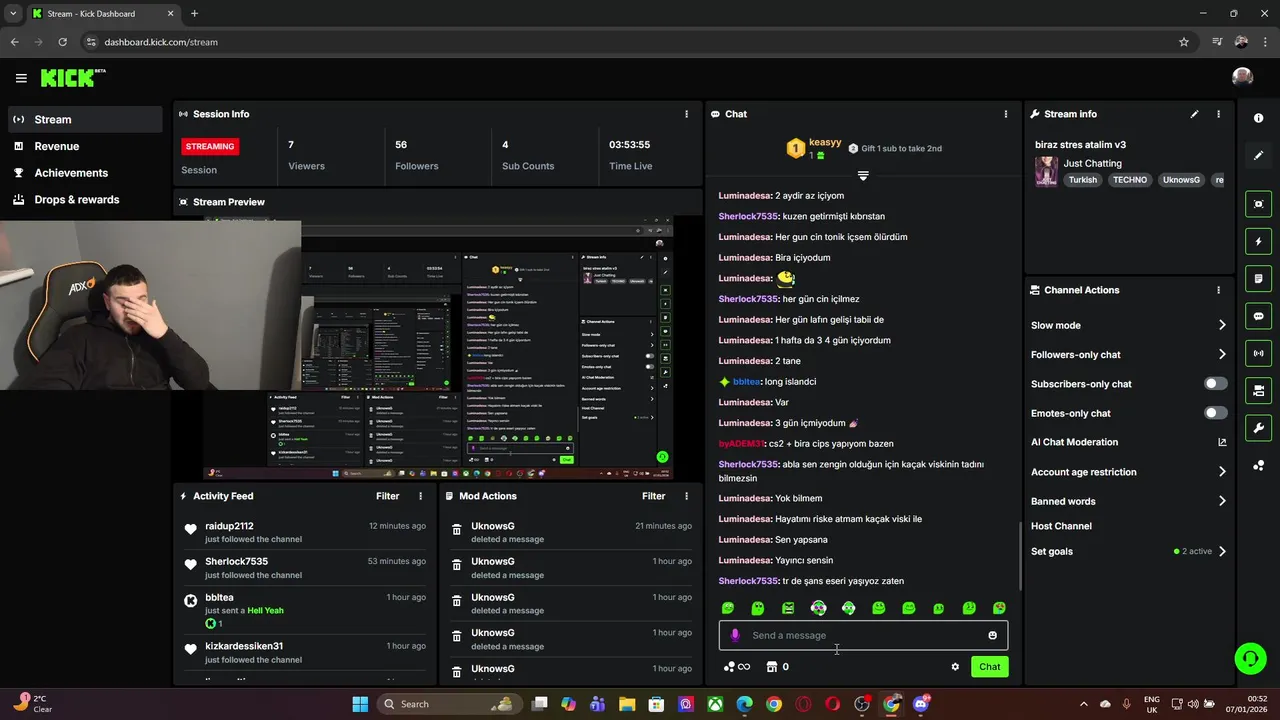Click Host Channel action
Image resolution: width=1280 pixels, height=720 pixels.
point(1061,526)
